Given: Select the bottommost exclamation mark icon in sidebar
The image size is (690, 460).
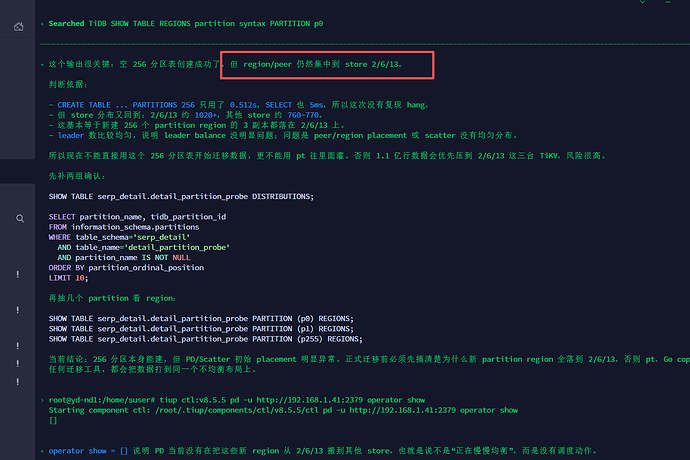Looking at the screenshot, I should [18, 382].
